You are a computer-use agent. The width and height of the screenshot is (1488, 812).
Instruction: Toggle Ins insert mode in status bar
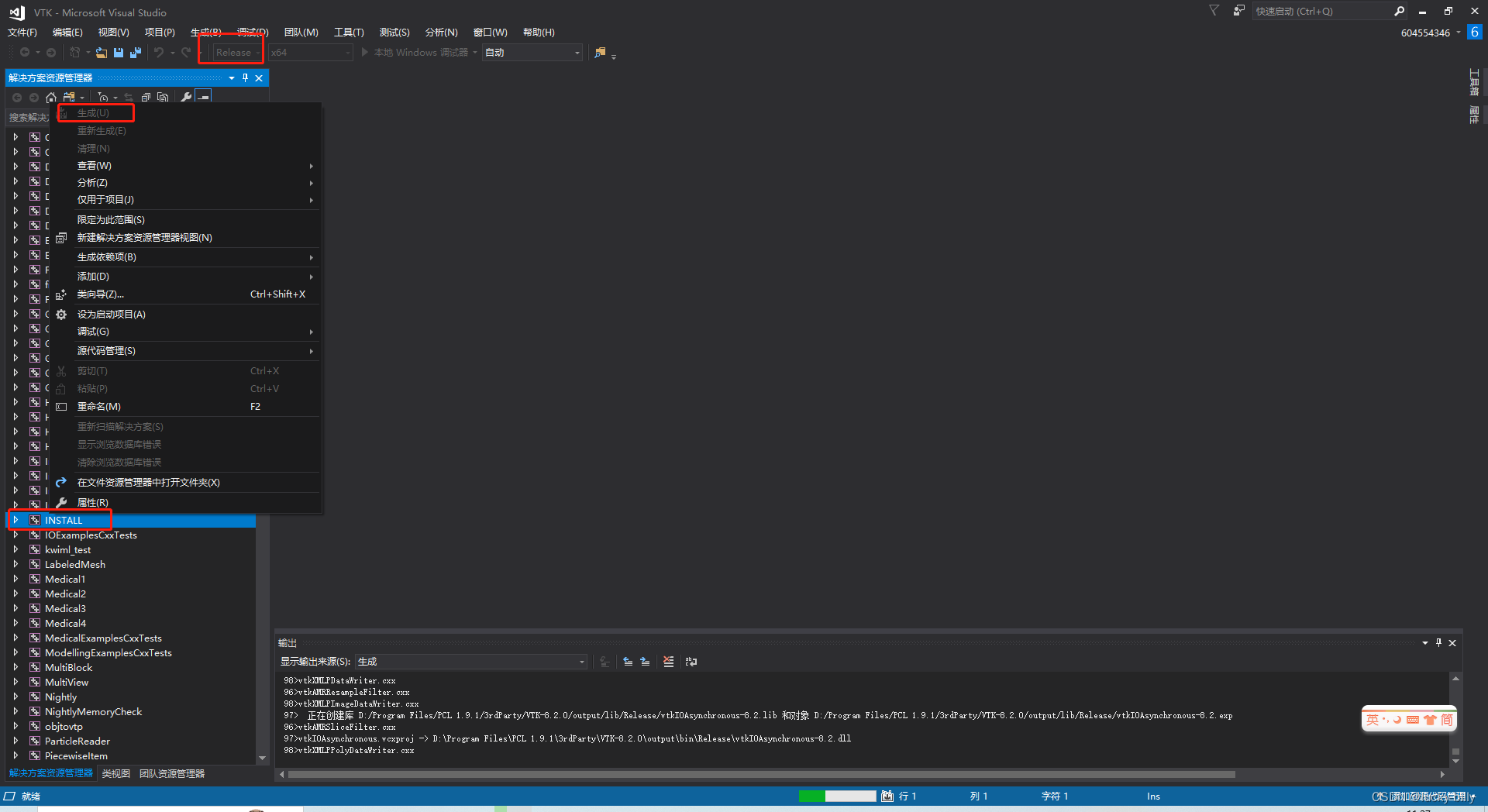coord(1153,797)
